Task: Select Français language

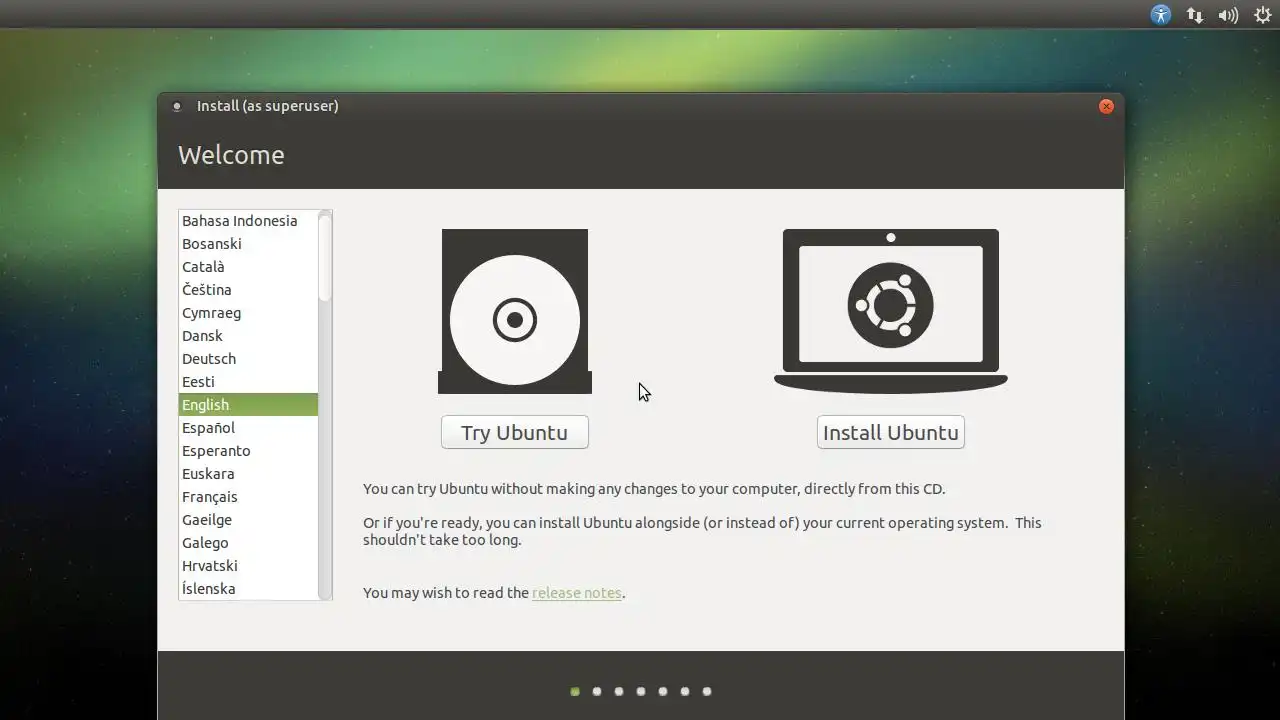Action: pyautogui.click(x=248, y=497)
